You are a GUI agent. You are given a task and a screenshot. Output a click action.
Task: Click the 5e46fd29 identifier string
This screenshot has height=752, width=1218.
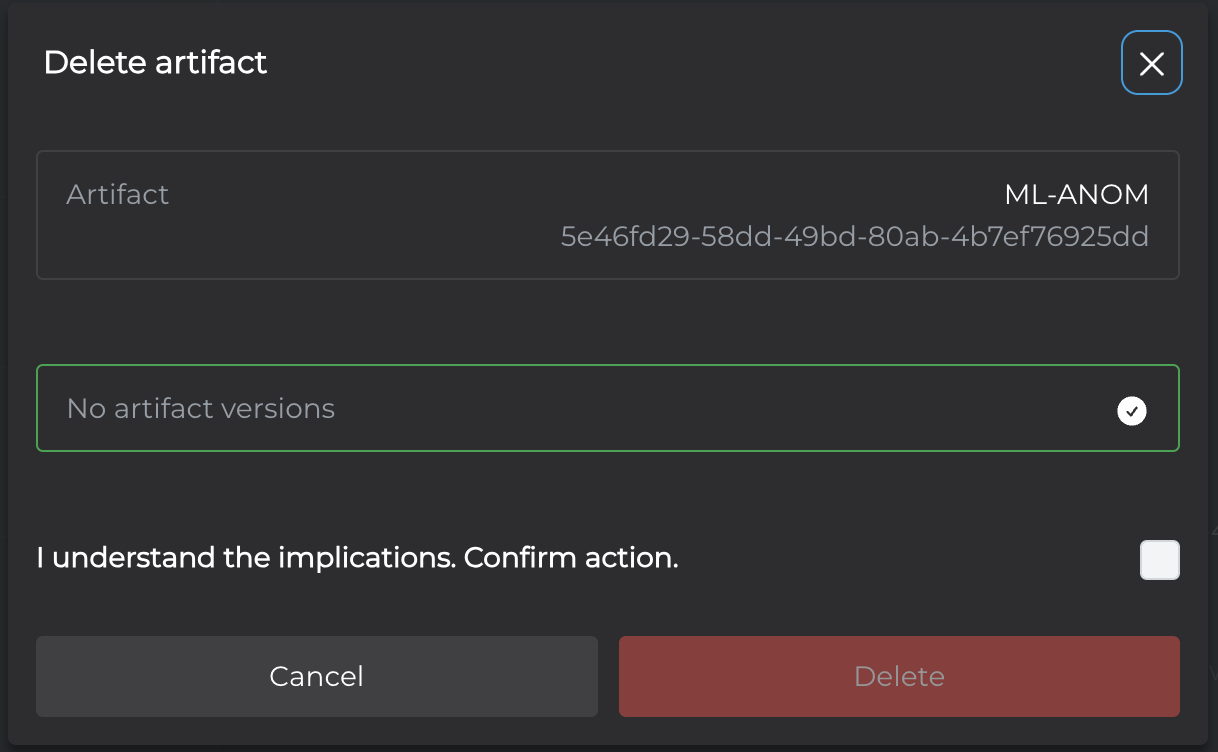pos(855,237)
